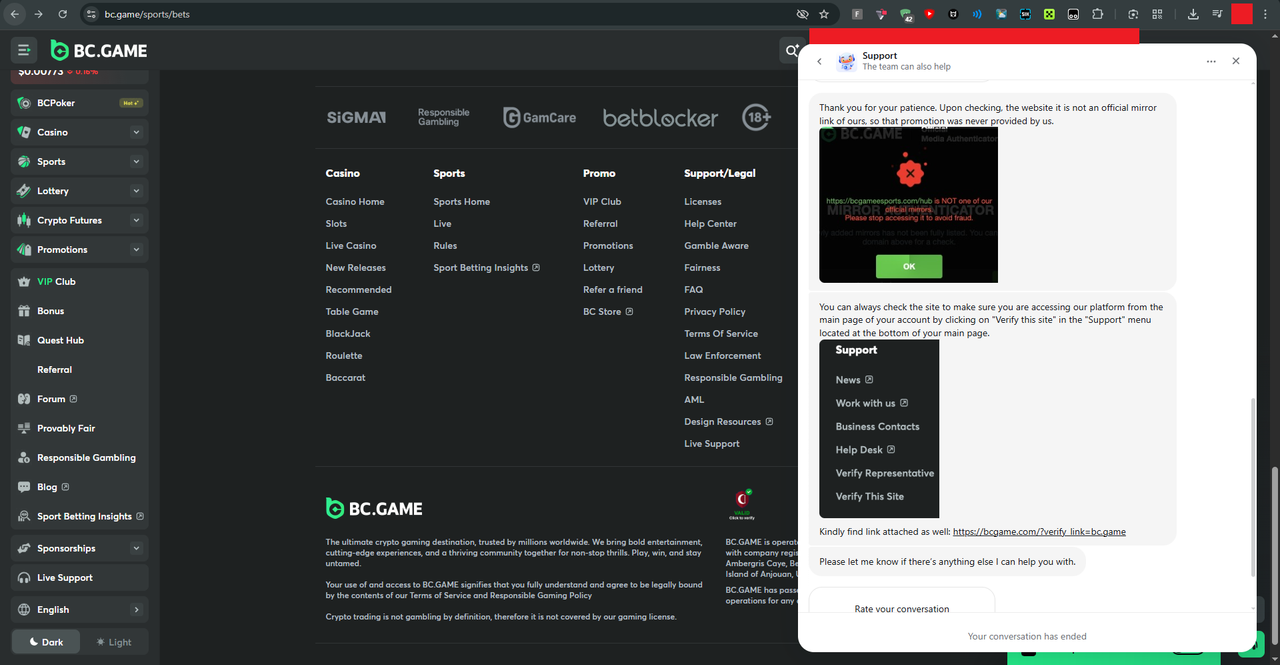
Task: Click the Bonus gift icon in the sidebar
Action: pos(24,311)
